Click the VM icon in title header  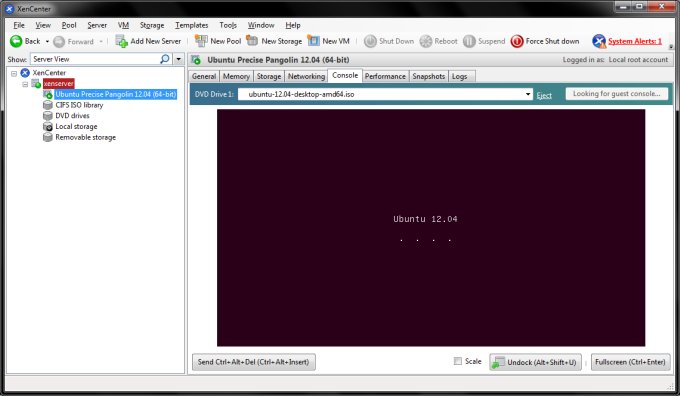[196, 60]
